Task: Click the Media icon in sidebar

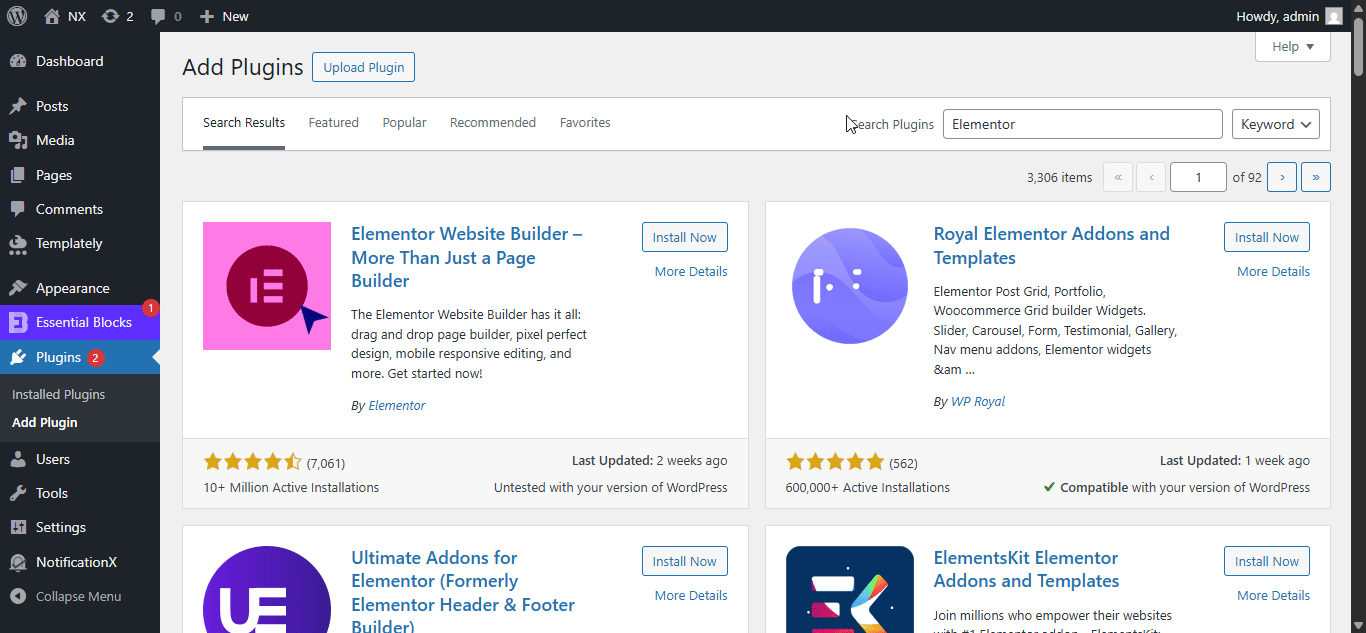Action: click(18, 140)
